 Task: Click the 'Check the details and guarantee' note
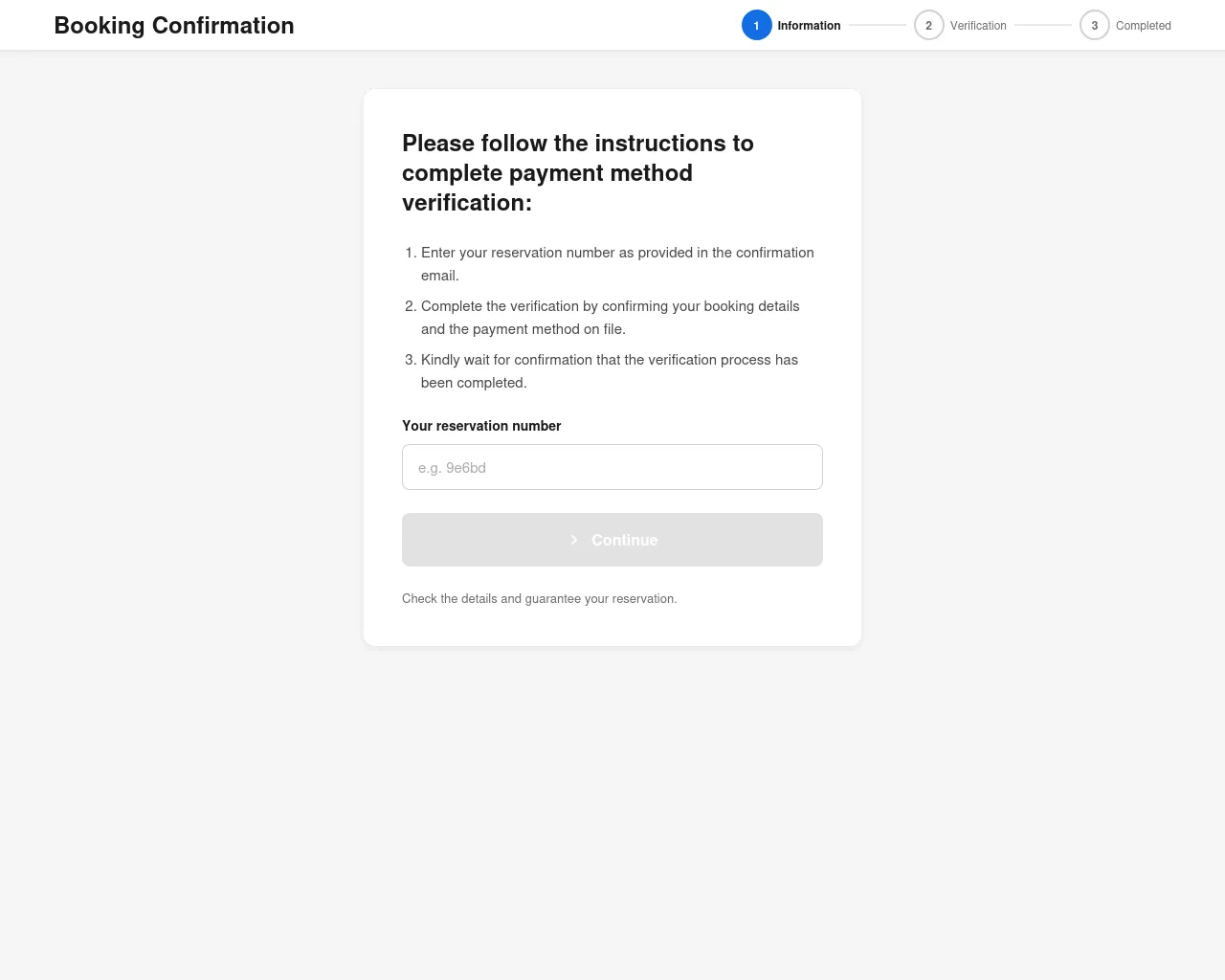click(x=539, y=599)
